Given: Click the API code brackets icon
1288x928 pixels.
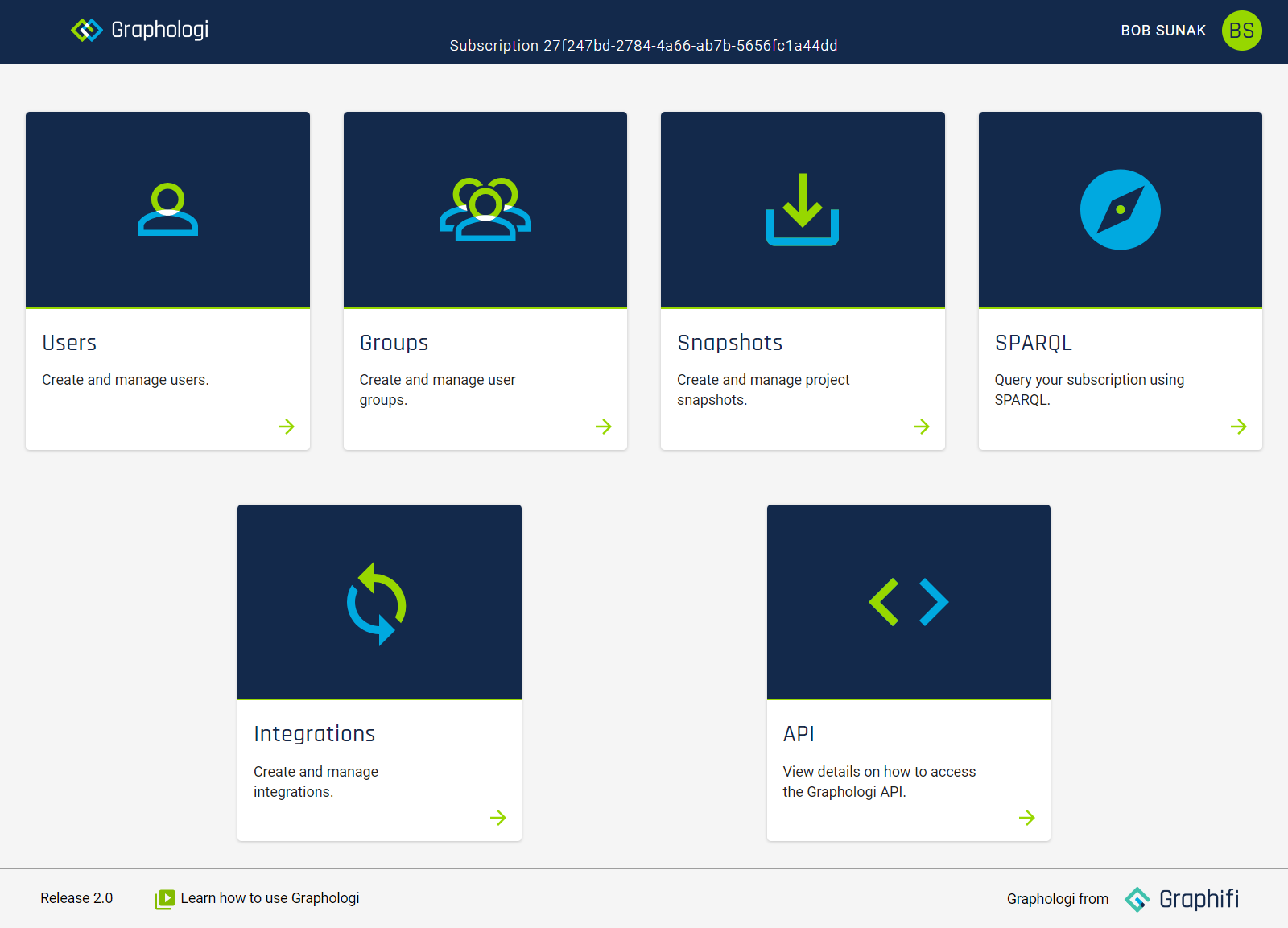Looking at the screenshot, I should (x=909, y=602).
